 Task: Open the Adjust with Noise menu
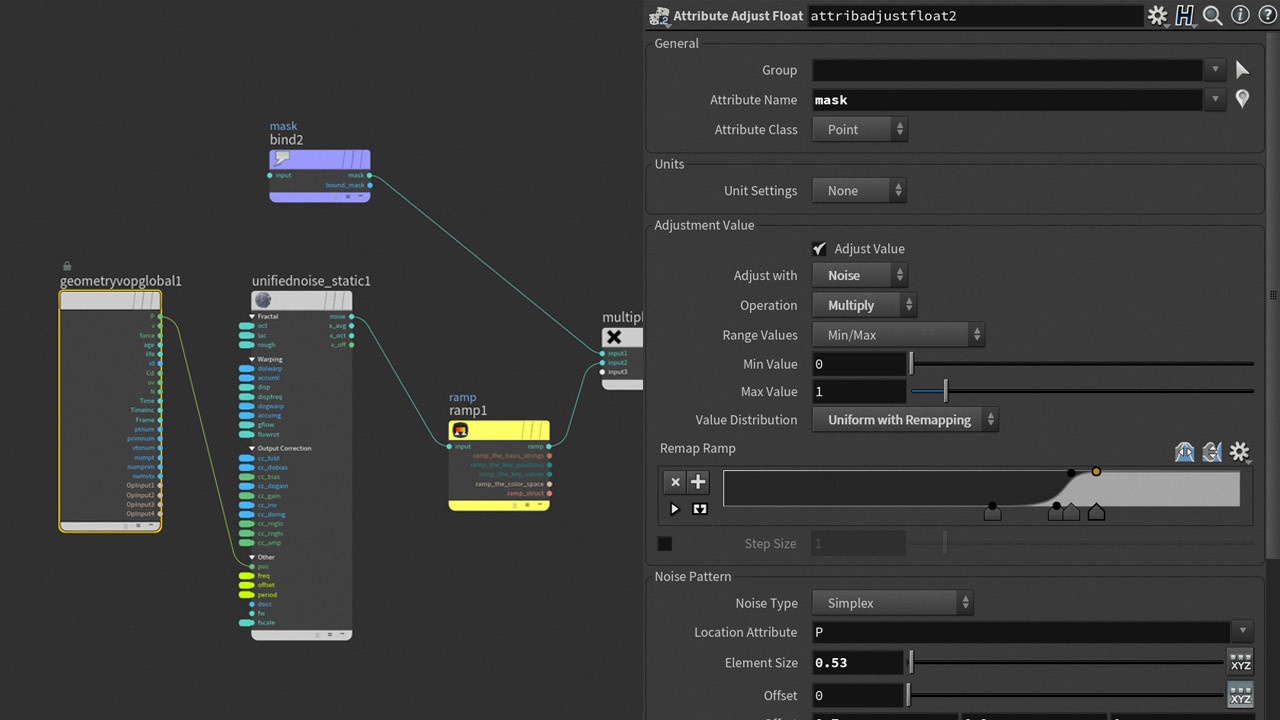click(x=860, y=275)
